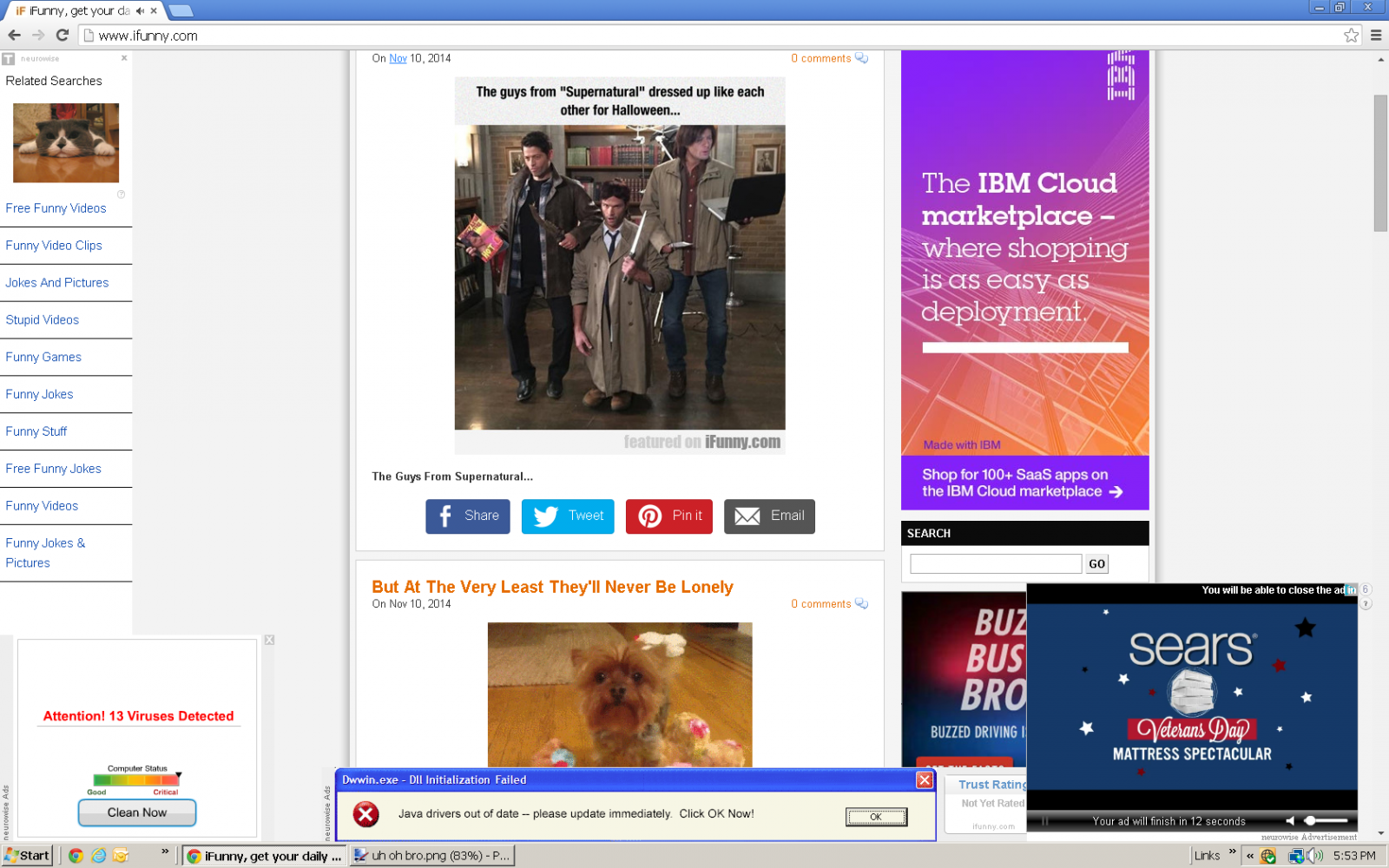This screenshot has height=868, width=1389.
Task: Open the Free Funny Videos link
Action: (x=56, y=208)
